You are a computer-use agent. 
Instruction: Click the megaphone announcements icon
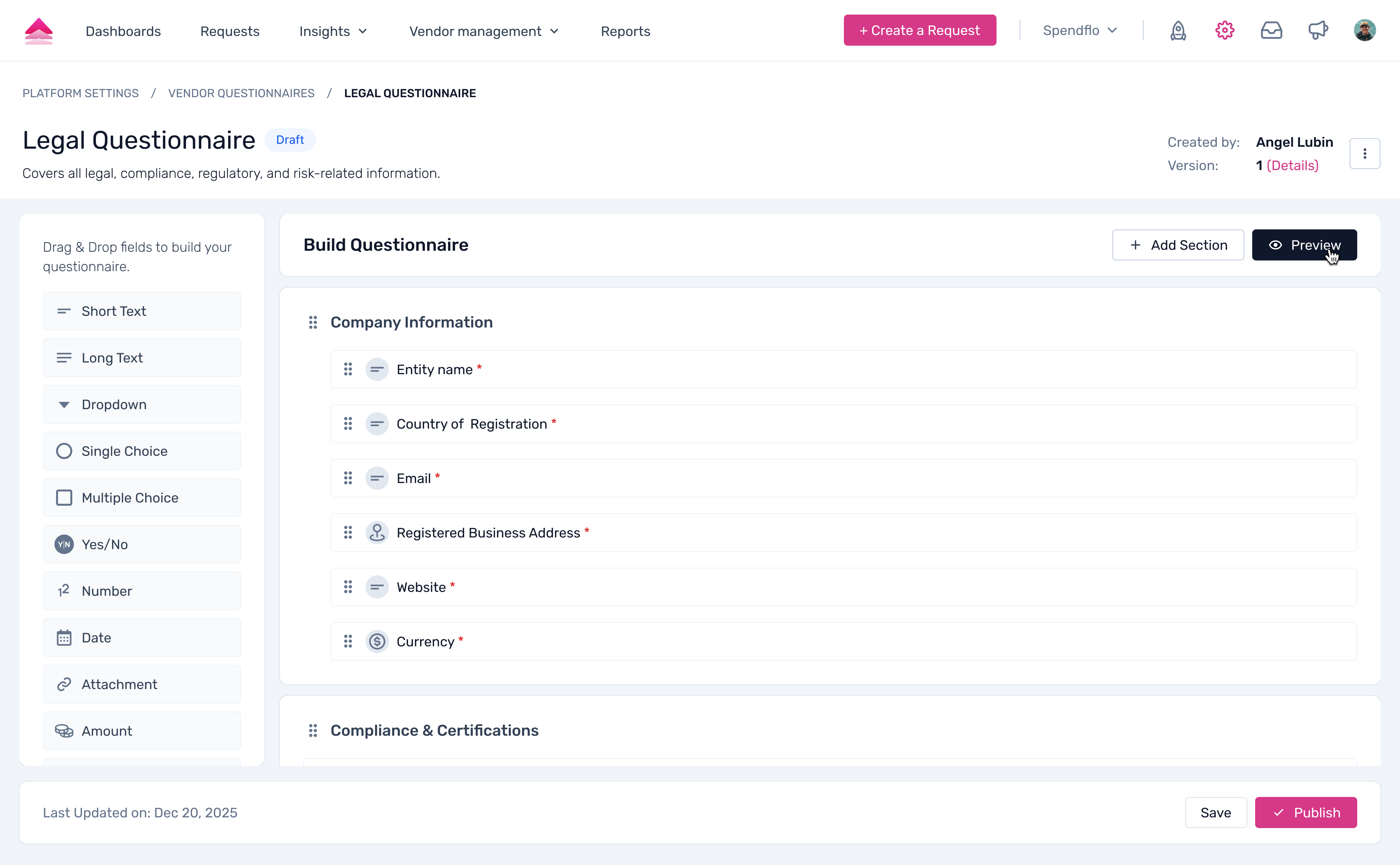tap(1318, 30)
